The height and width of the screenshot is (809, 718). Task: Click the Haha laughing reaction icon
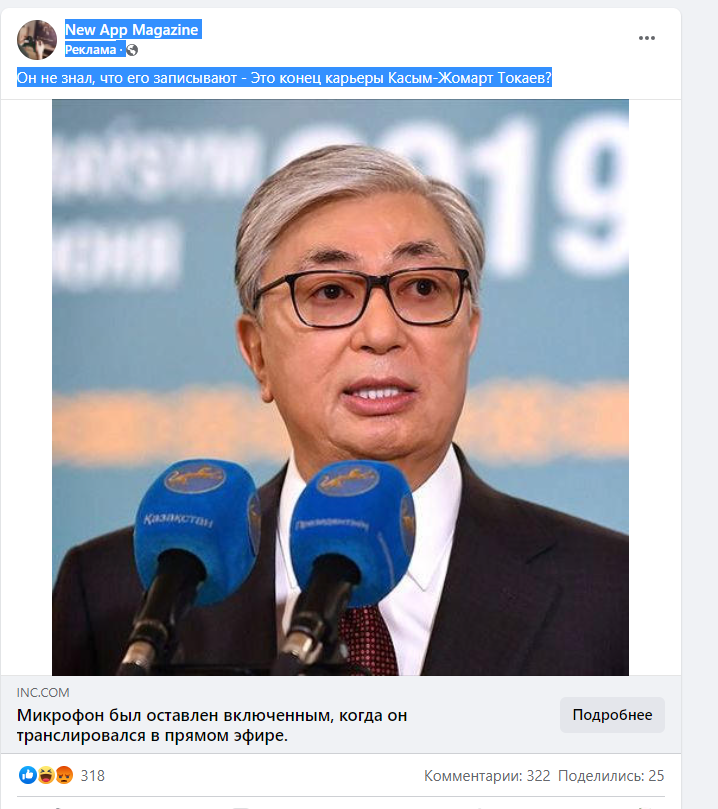click(x=46, y=775)
